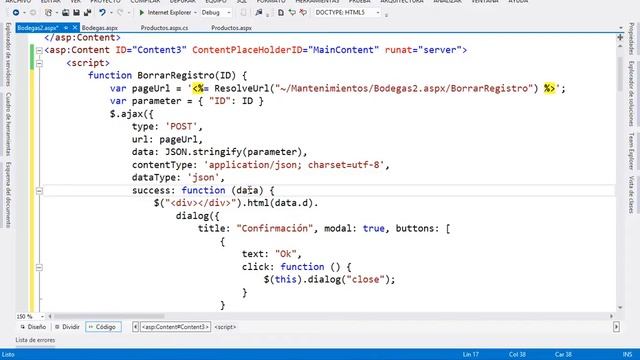Click the Navigate Forward arrow icon
Image resolution: width=640 pixels, height=360 pixels.
tap(33, 13)
